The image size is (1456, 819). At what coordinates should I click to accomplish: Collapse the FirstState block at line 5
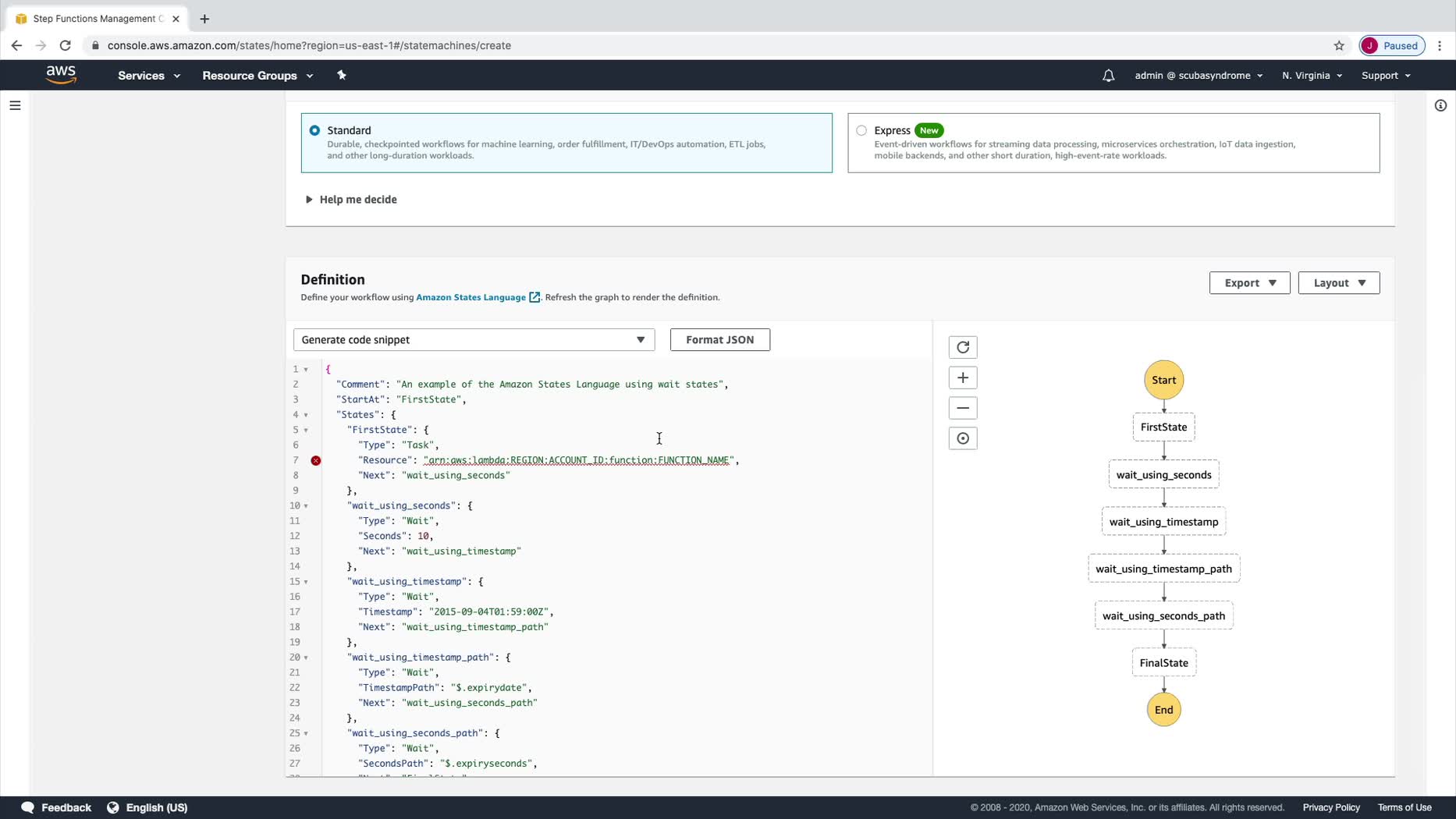click(306, 431)
